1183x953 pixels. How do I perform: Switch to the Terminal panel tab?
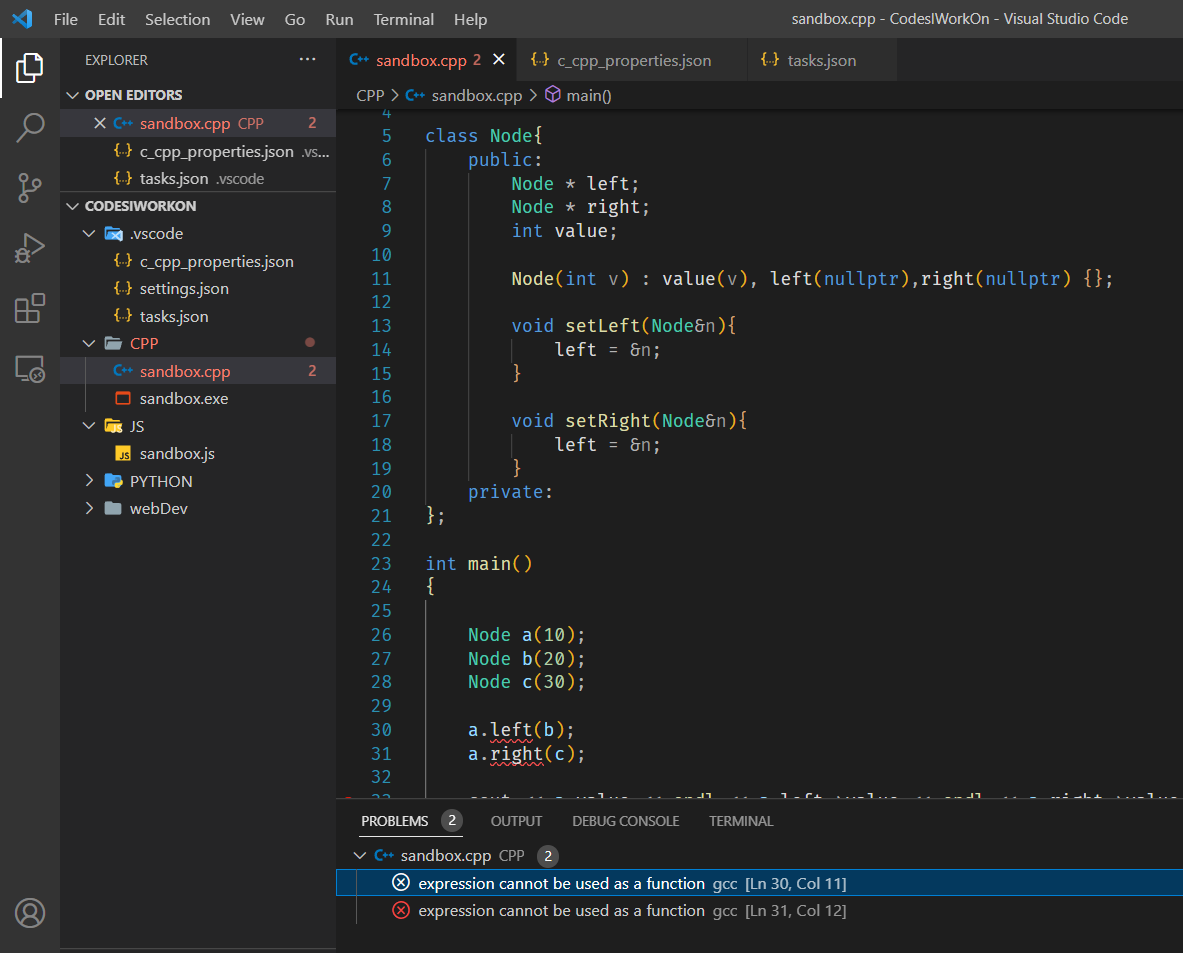[741, 821]
